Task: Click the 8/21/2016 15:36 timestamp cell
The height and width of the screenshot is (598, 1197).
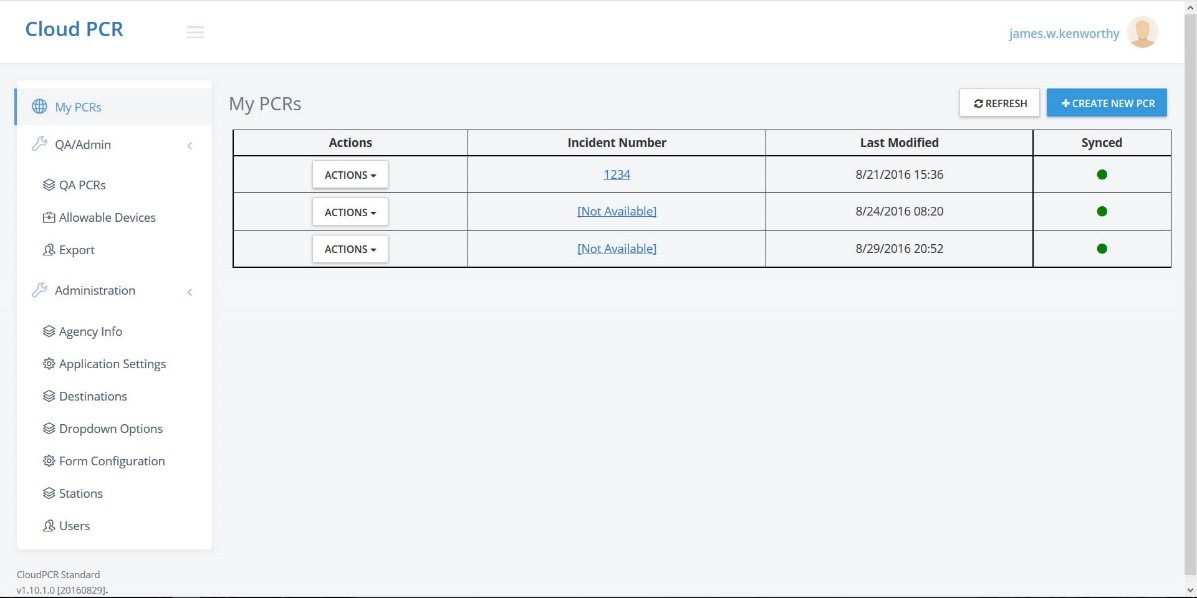Action: [899, 174]
